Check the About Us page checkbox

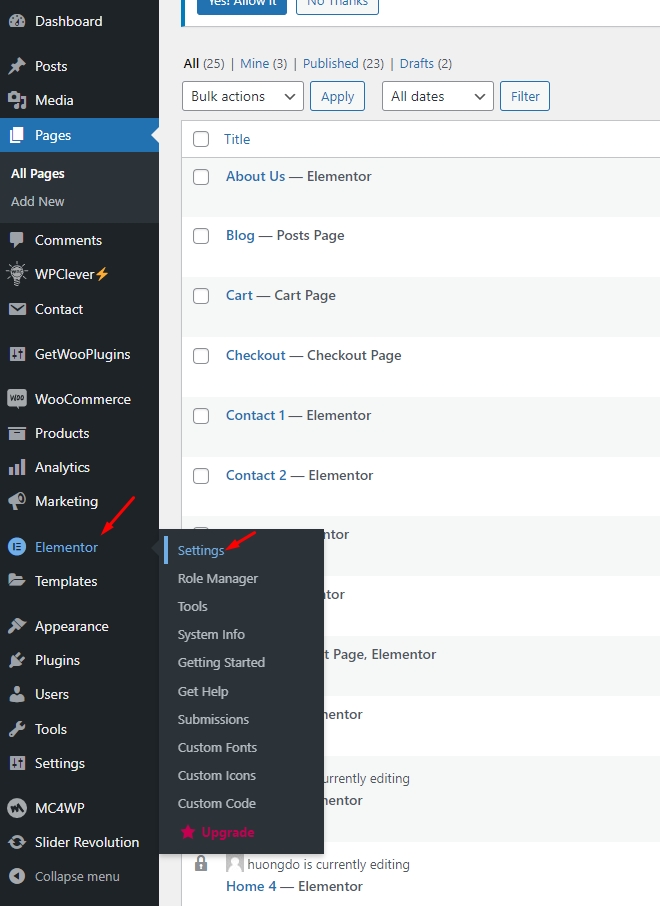point(201,177)
